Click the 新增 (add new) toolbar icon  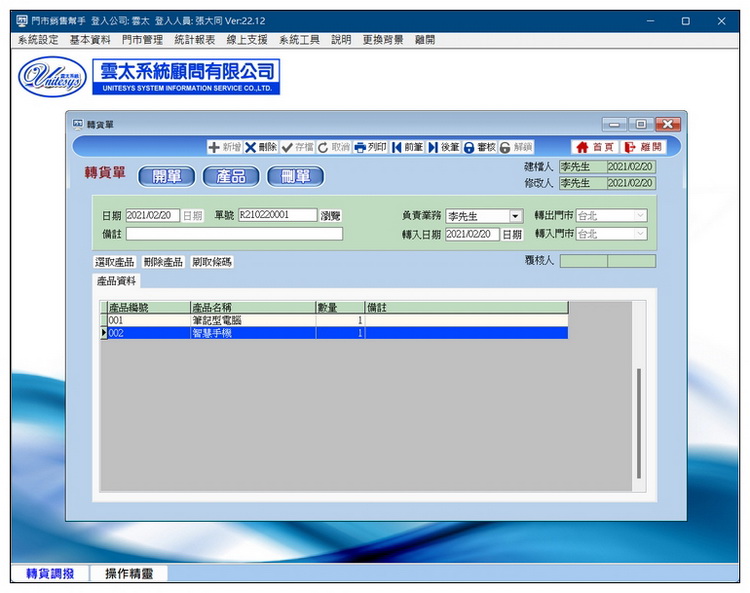[x=214, y=147]
